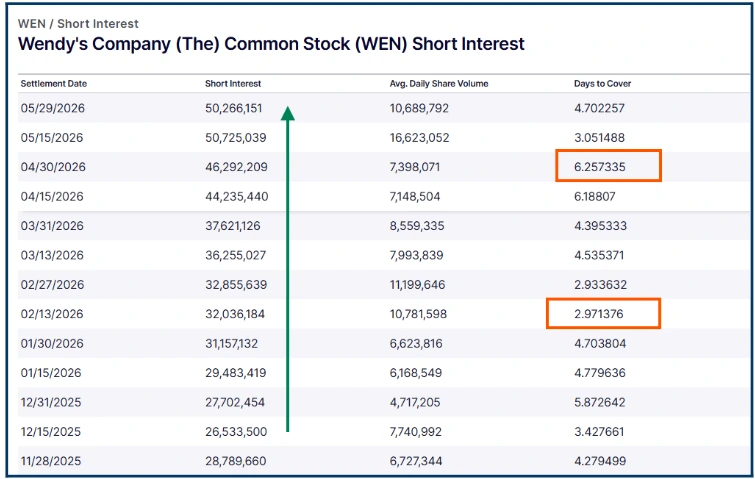
Task: Select the 01/30/2026 settlement date cell
Action: [52, 343]
